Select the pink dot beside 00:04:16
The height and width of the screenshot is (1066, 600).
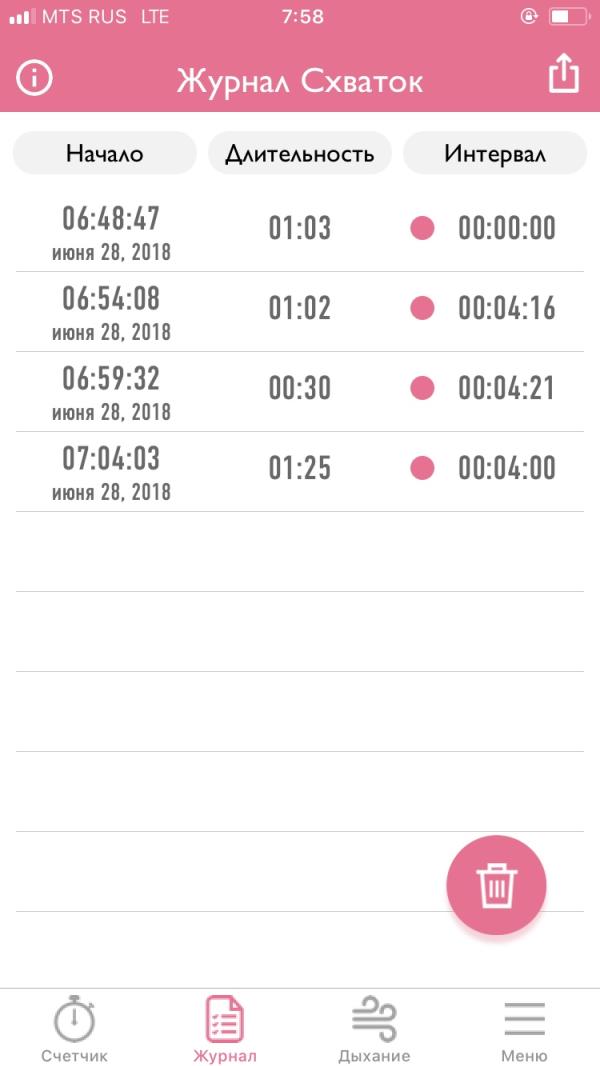coord(422,309)
